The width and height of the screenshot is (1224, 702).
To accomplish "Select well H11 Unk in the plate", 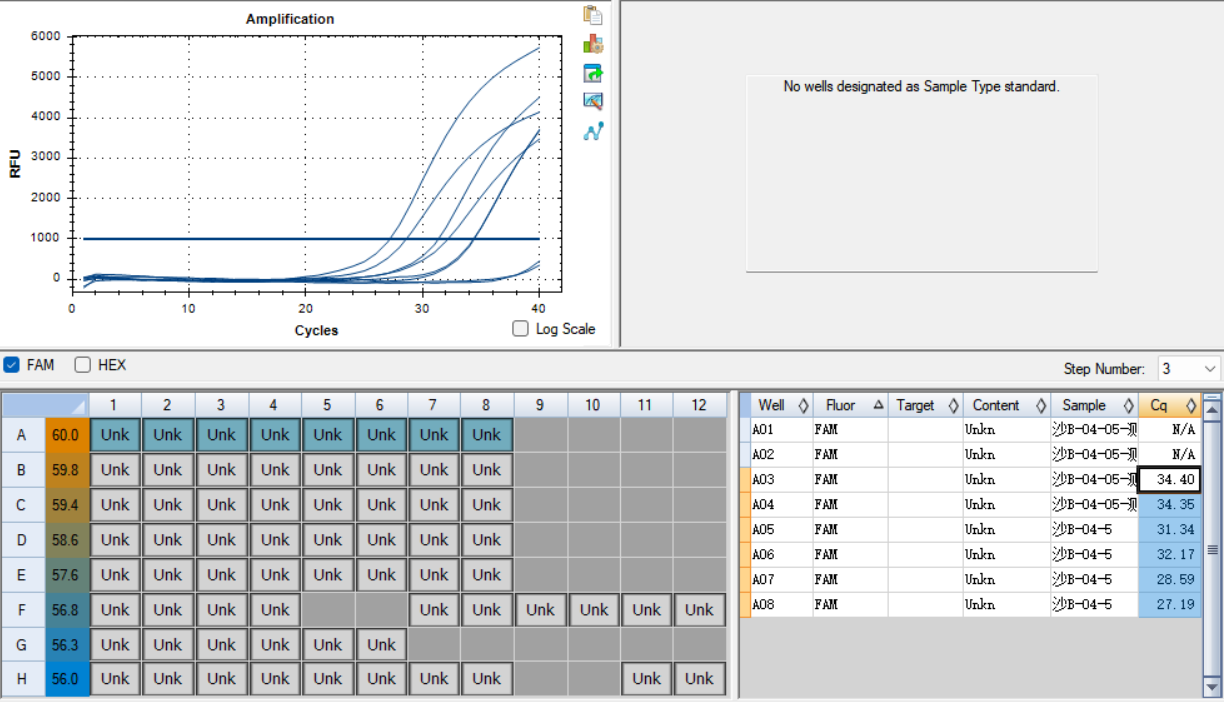I will [x=646, y=679].
